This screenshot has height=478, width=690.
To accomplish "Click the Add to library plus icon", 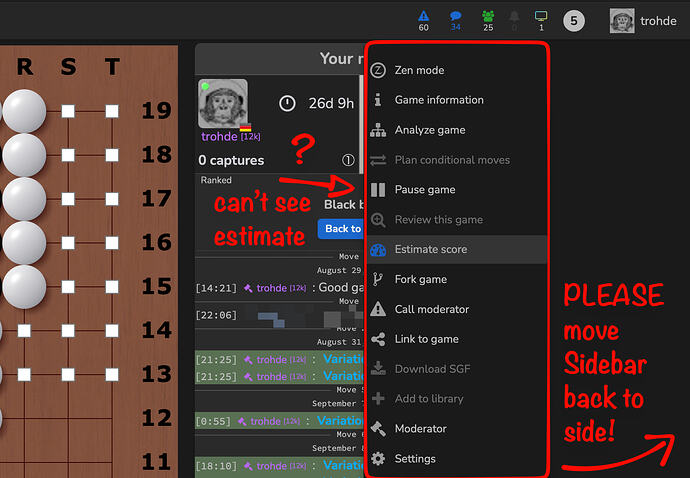I will tap(378, 399).
